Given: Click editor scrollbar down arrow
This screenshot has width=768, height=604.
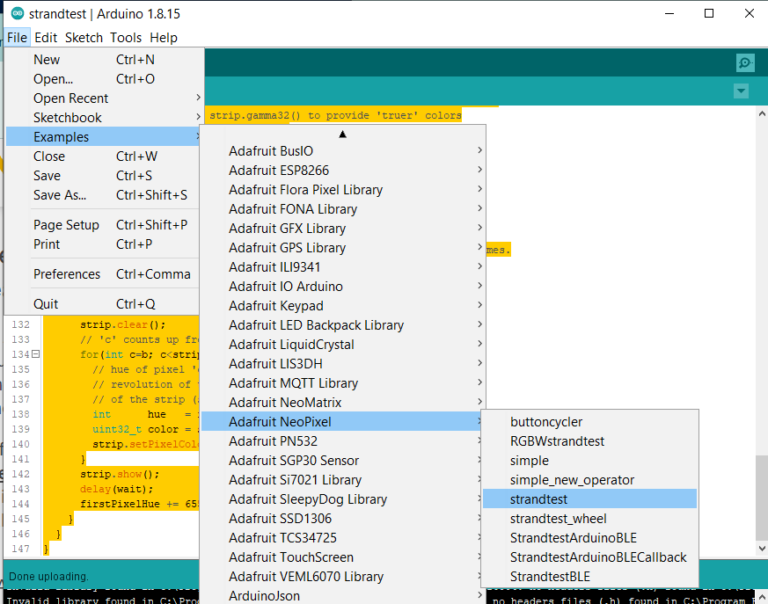Looking at the screenshot, I should tap(762, 549).
